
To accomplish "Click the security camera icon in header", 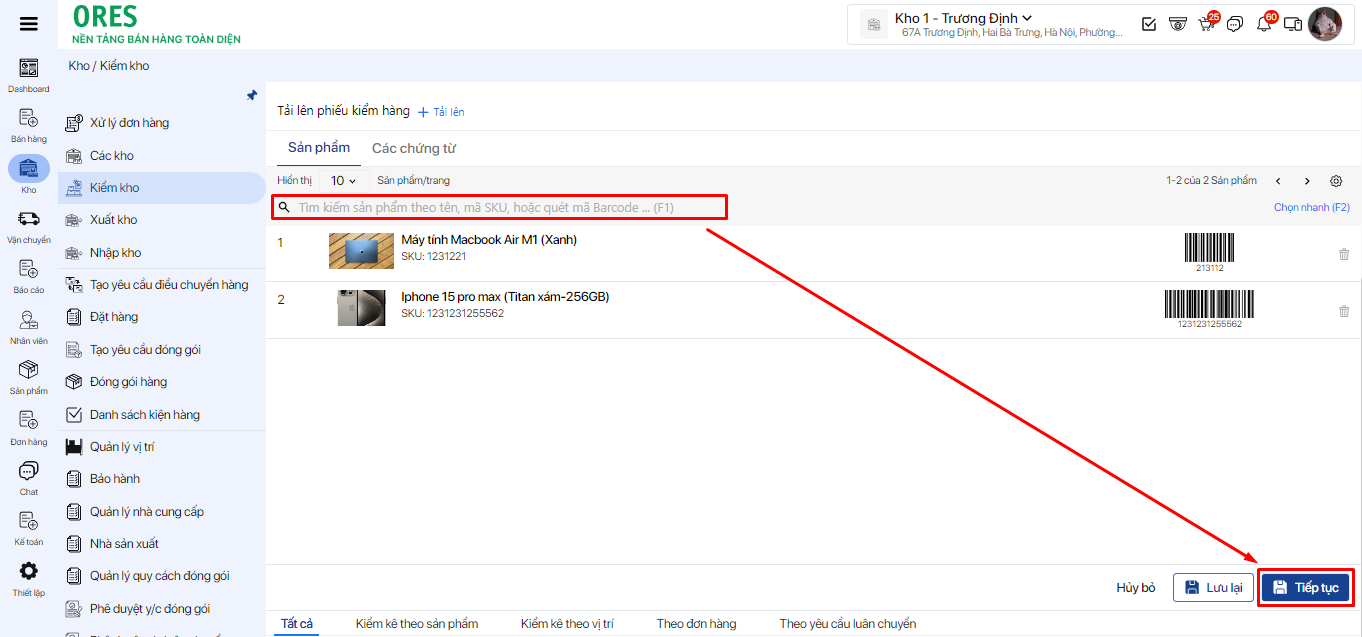I will pyautogui.click(x=1178, y=24).
